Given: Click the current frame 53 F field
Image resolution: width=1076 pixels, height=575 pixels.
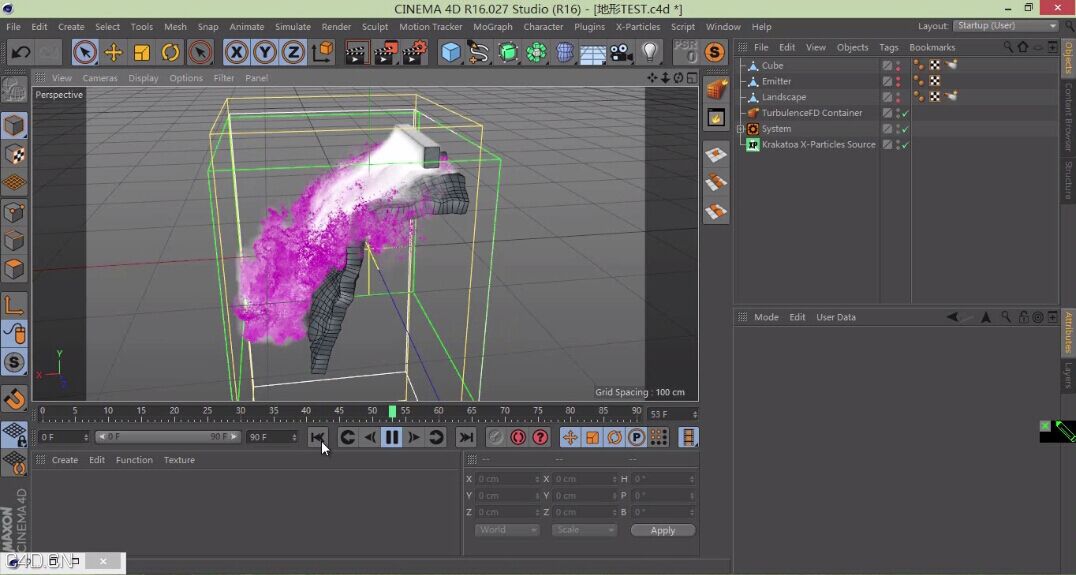Looking at the screenshot, I should [672, 414].
